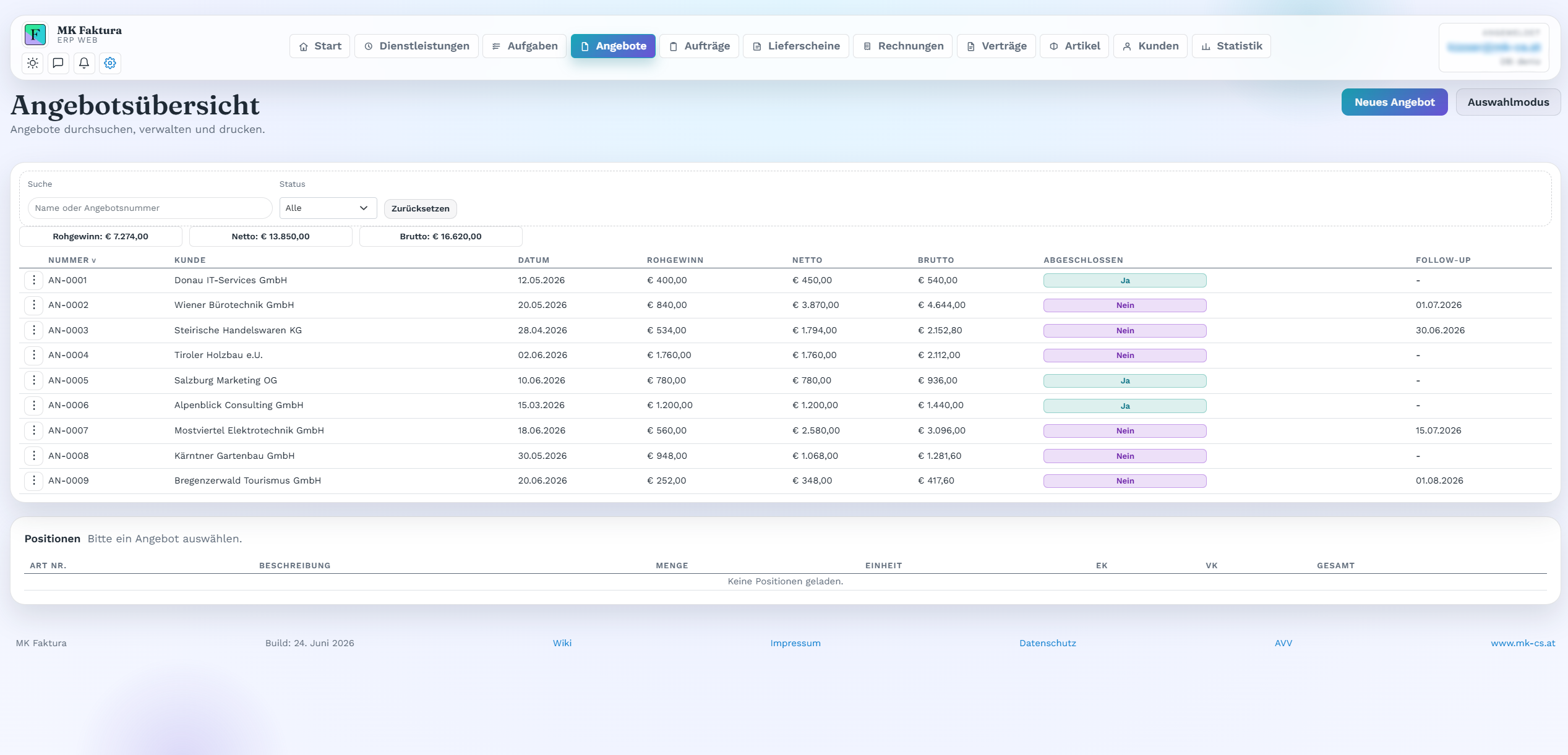Image resolution: width=1568 pixels, height=755 pixels.
Task: Click the Follow-up column header
Action: coord(1443,260)
